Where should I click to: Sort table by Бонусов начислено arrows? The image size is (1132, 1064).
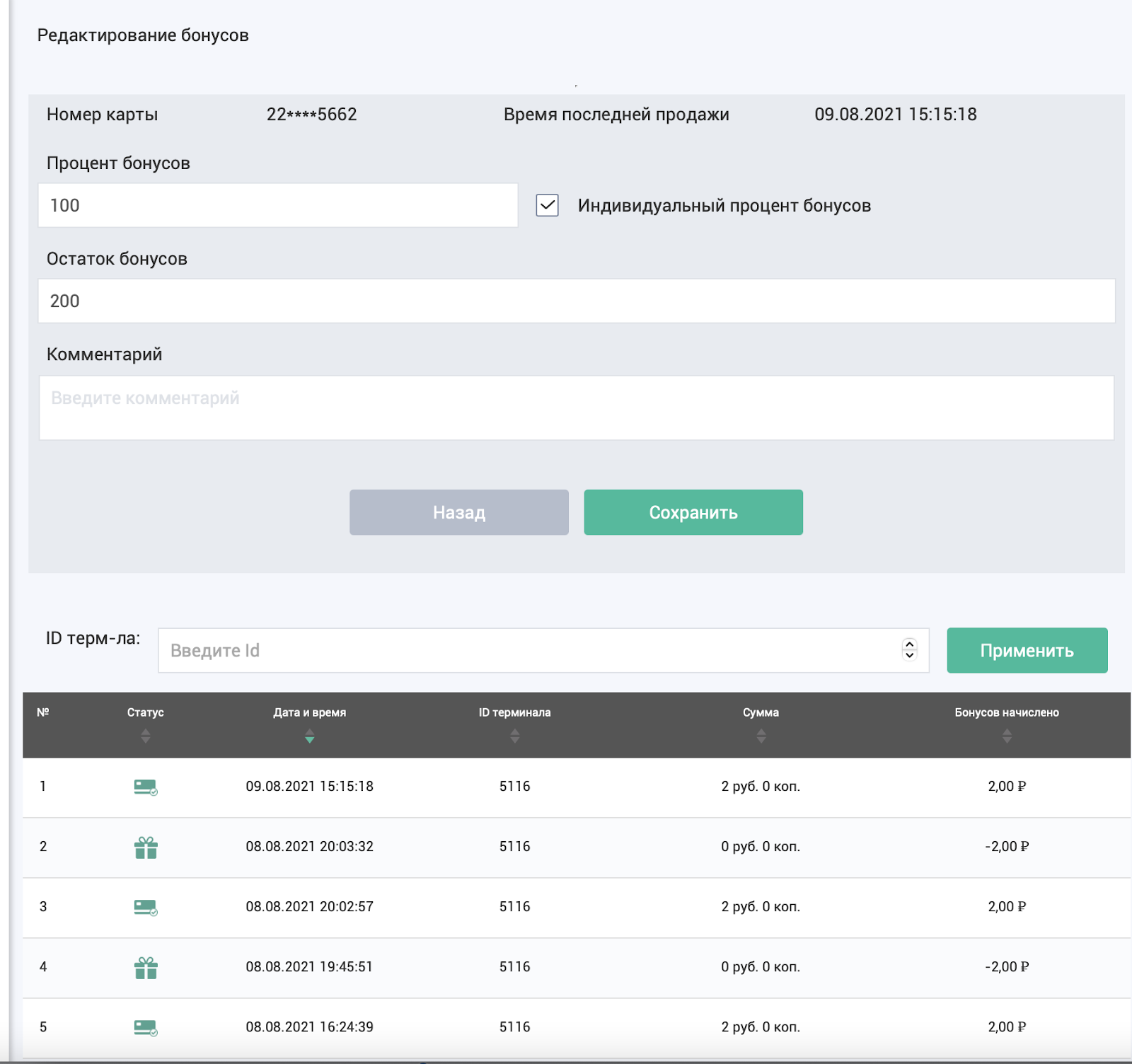(x=1007, y=736)
